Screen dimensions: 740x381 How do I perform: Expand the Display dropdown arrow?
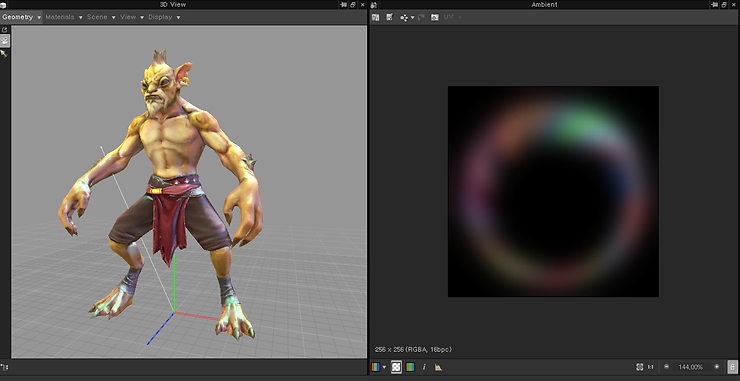[178, 17]
